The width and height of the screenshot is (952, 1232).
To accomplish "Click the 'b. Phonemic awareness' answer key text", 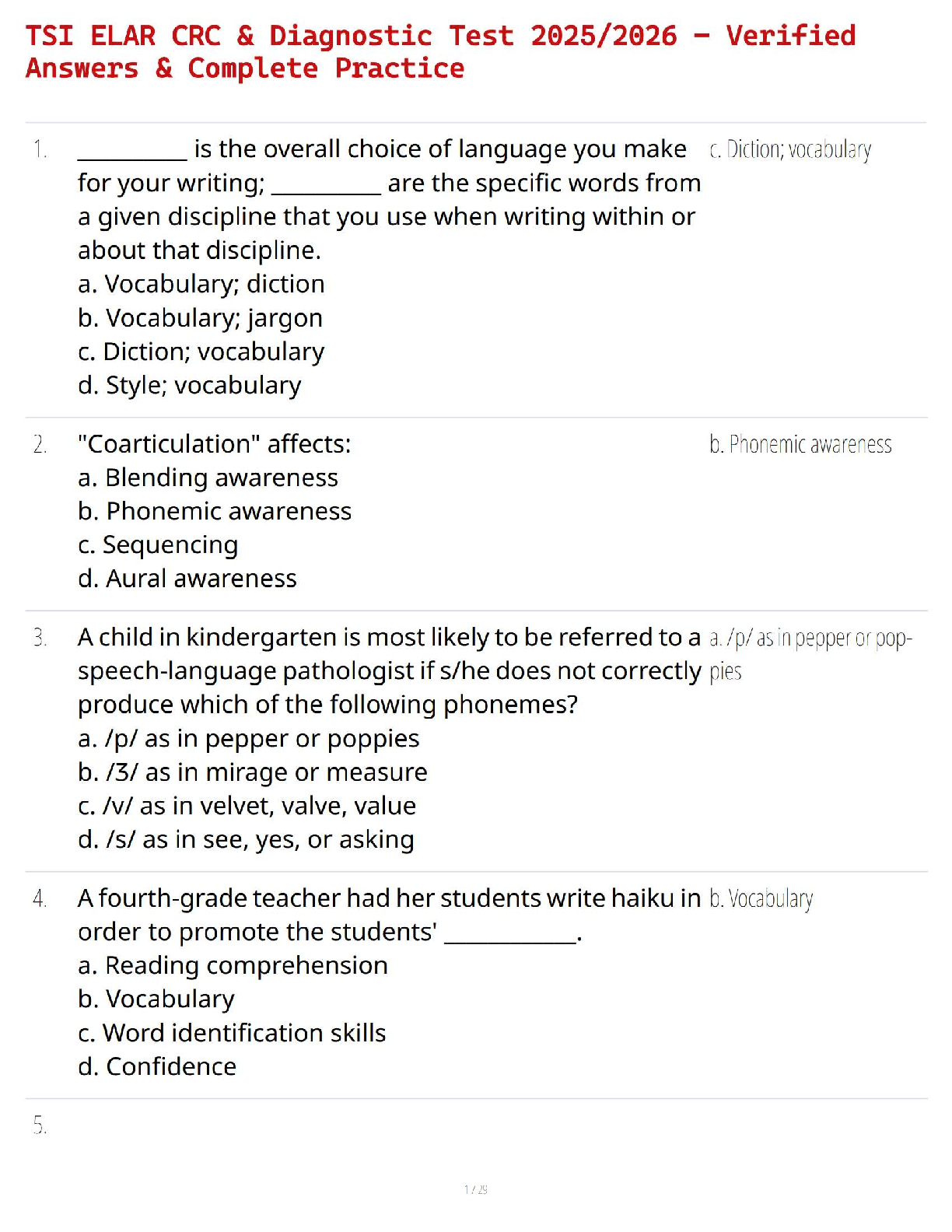I will pyautogui.click(x=800, y=445).
